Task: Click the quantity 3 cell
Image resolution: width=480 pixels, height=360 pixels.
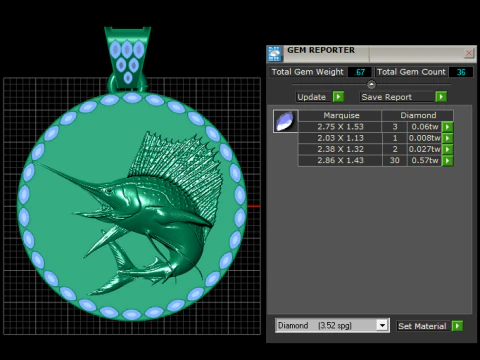Action: point(395,127)
